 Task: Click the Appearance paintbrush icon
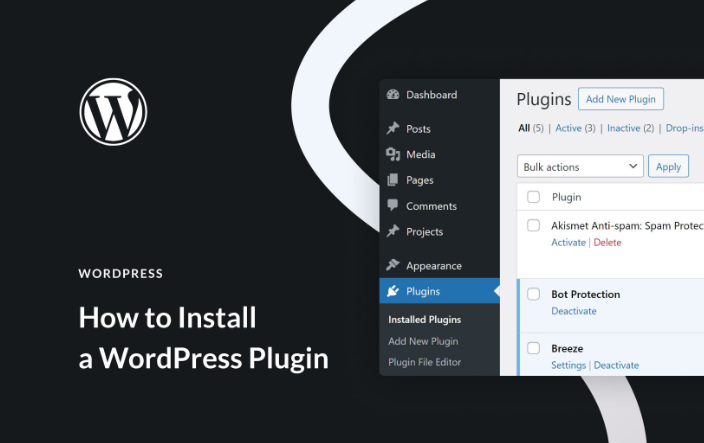pyautogui.click(x=393, y=265)
